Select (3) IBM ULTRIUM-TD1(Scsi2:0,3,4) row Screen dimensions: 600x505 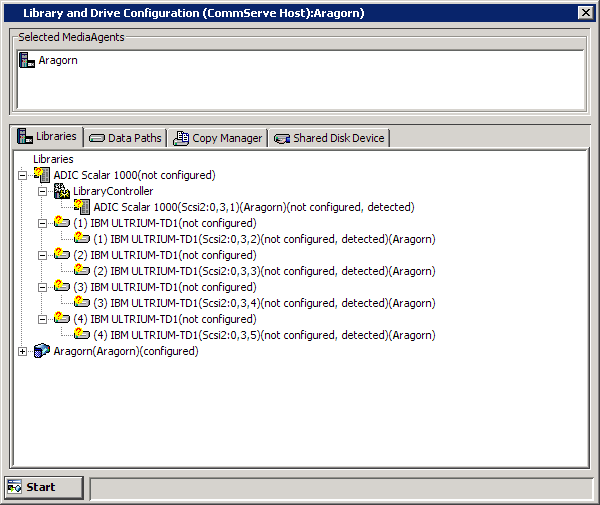click(x=264, y=303)
